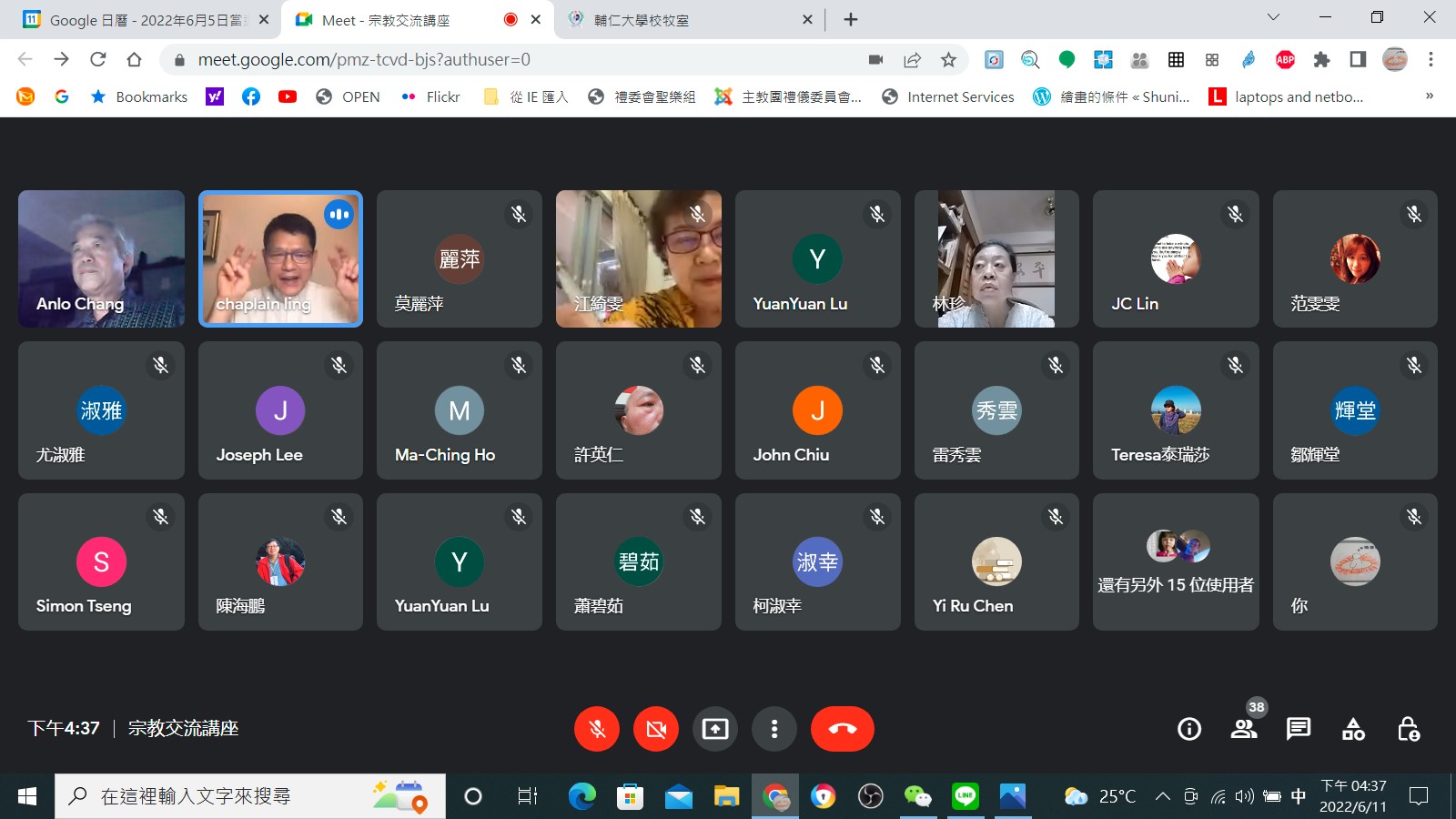Open LINE app from the taskbar
The height and width of the screenshot is (819, 1456).
click(x=965, y=796)
